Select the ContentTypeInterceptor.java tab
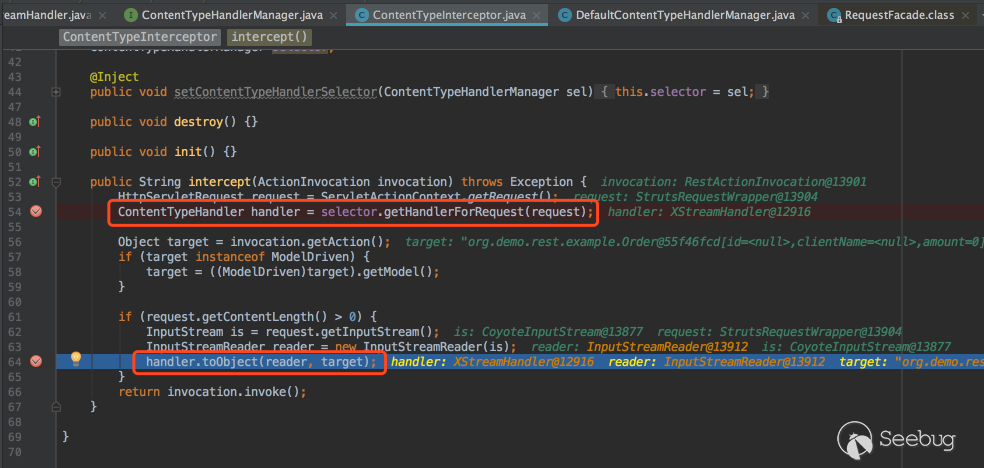Image resolution: width=984 pixels, height=468 pixels. [446, 15]
